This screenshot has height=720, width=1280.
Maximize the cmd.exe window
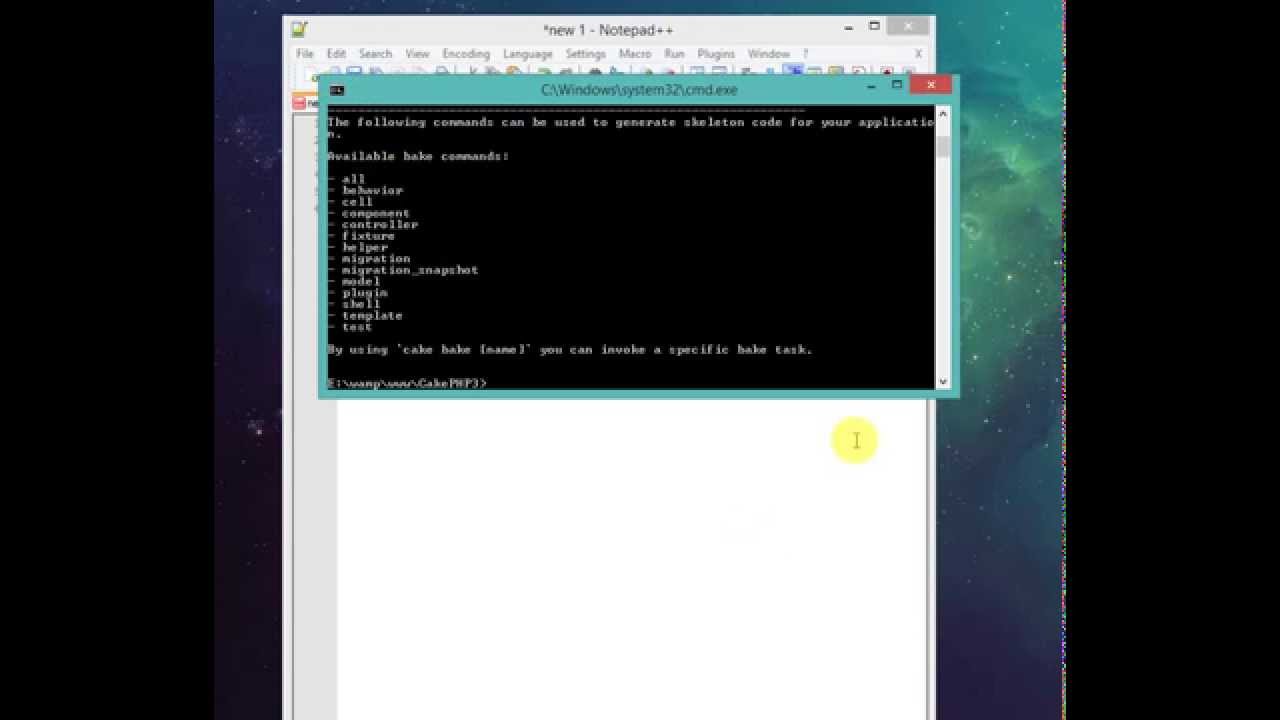(x=897, y=86)
